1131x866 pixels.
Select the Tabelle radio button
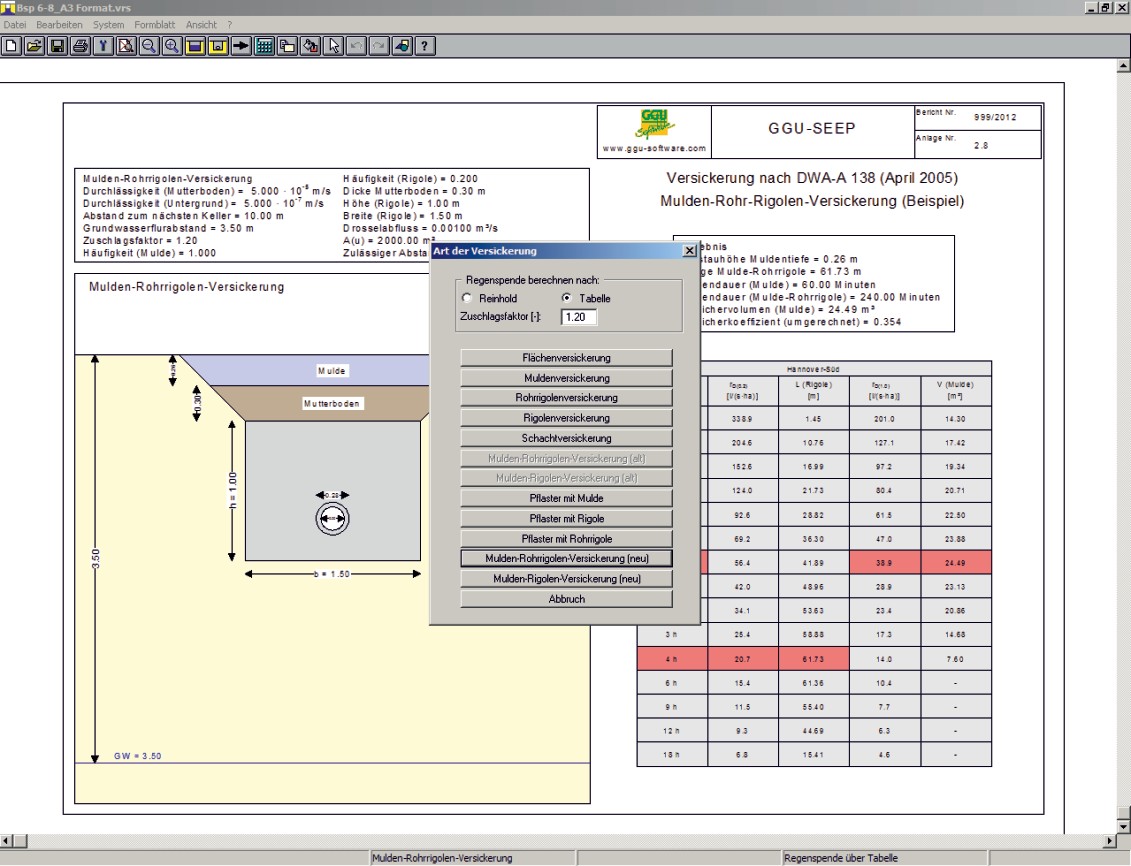(x=566, y=299)
